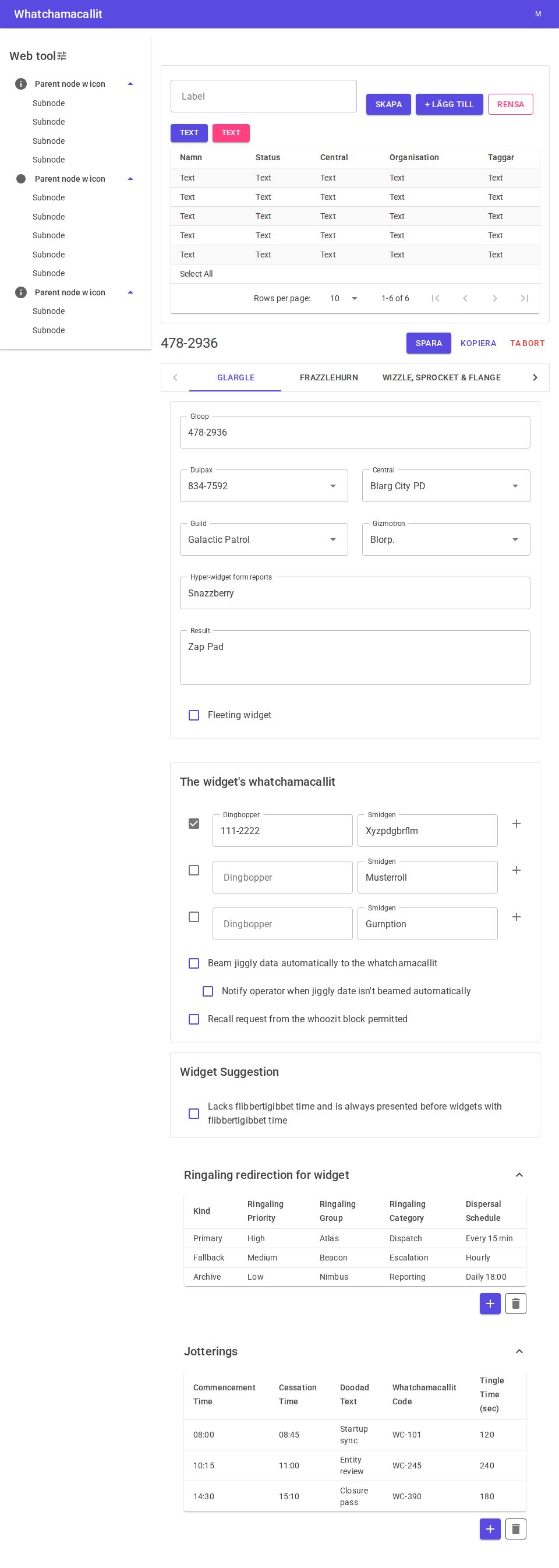Viewport: 559px width, 1568px height.
Task: Collapse the Jotterings section
Action: [519, 1352]
